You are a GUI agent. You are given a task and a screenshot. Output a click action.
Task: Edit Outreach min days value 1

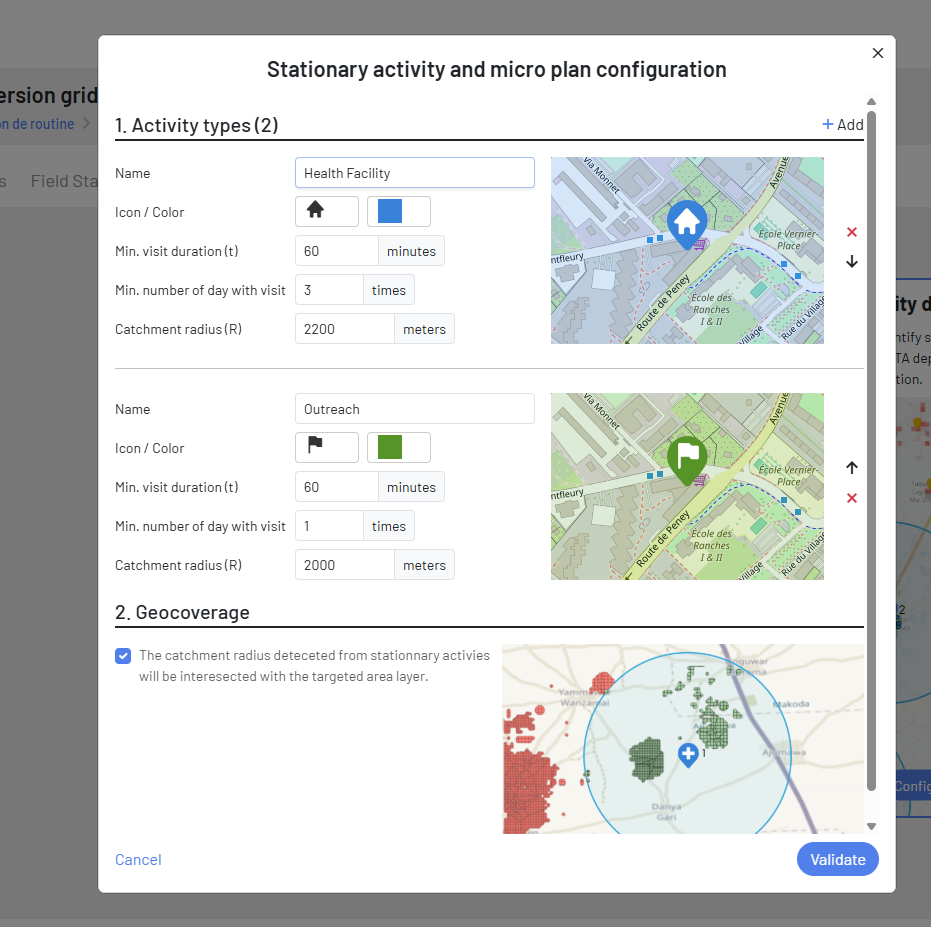click(329, 526)
